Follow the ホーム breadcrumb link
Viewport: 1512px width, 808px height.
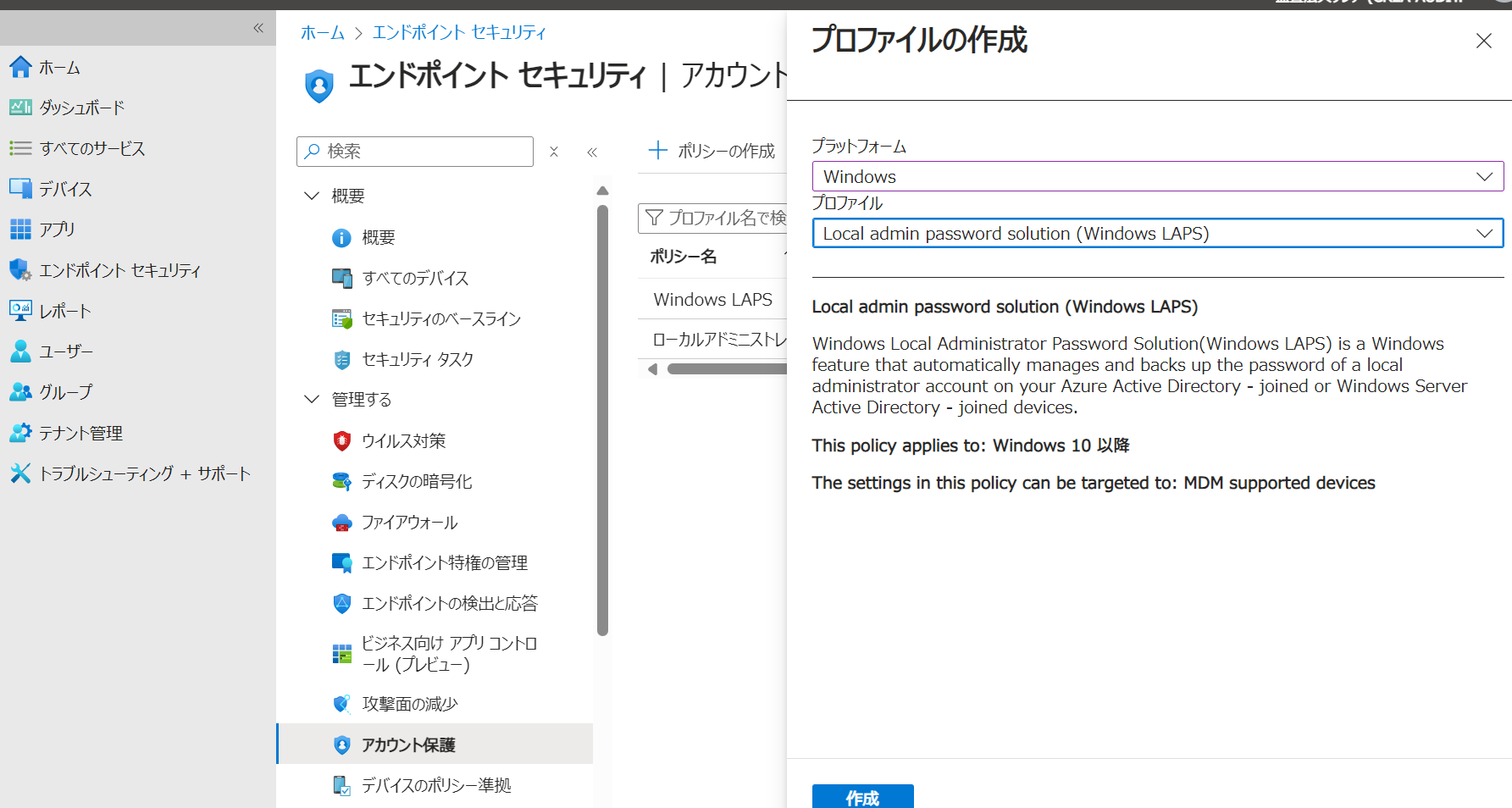click(x=323, y=32)
